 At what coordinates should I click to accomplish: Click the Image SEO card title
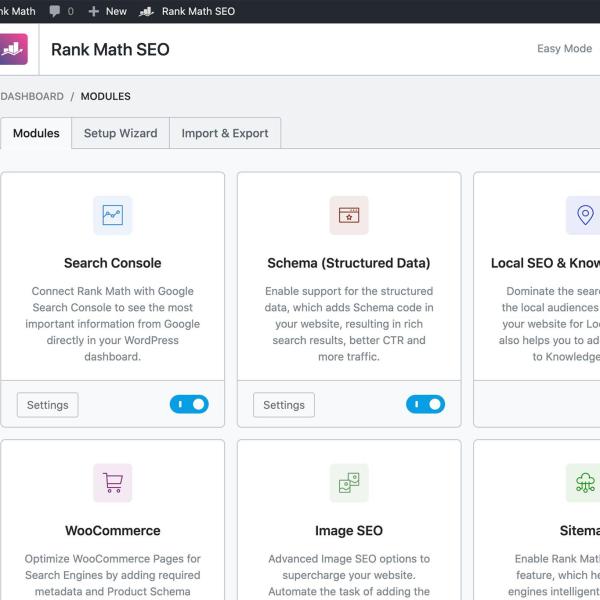pyautogui.click(x=349, y=531)
